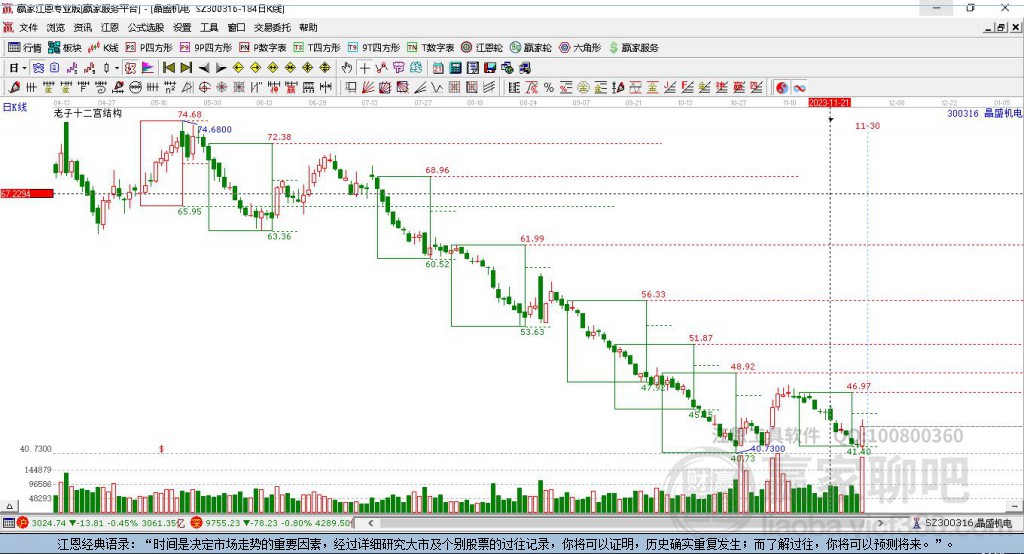This screenshot has width=1024, height=554.
Task: Click the 11-30 future date label
Action: [867, 125]
